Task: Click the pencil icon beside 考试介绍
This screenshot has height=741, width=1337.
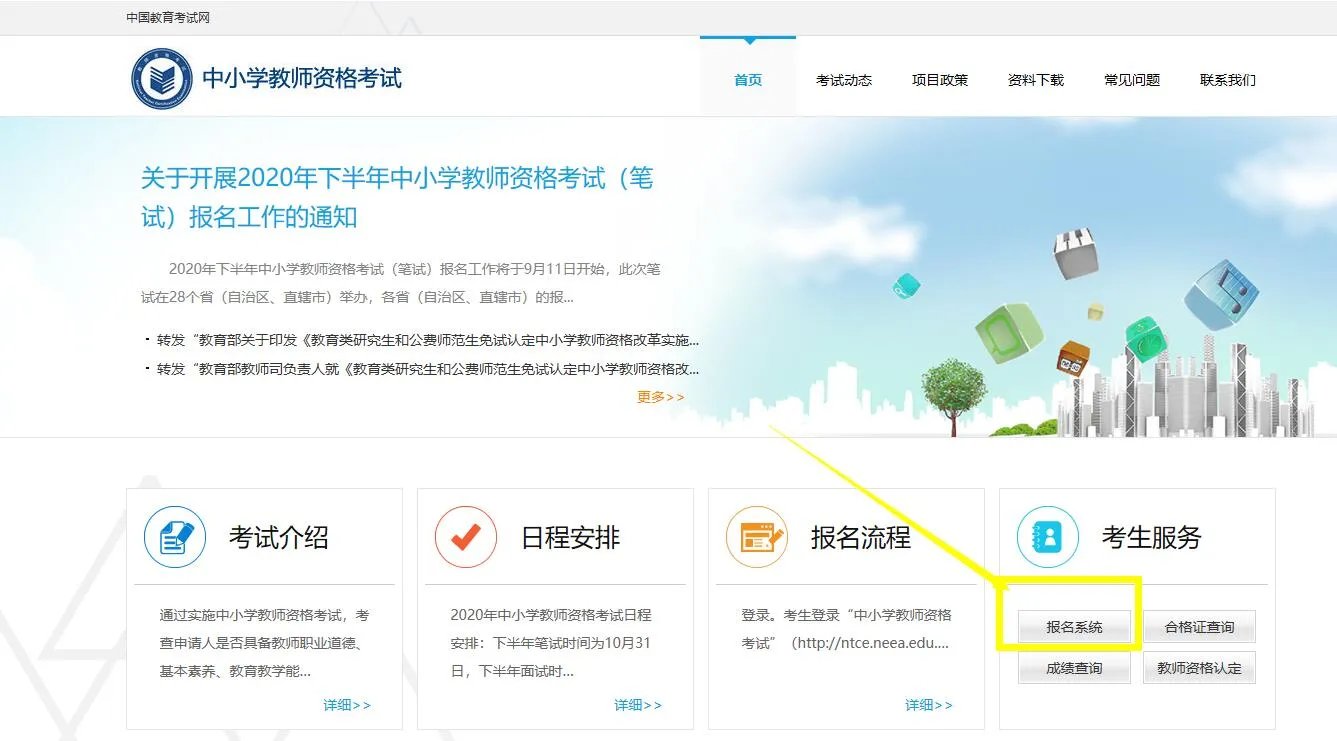Action: click(x=174, y=536)
